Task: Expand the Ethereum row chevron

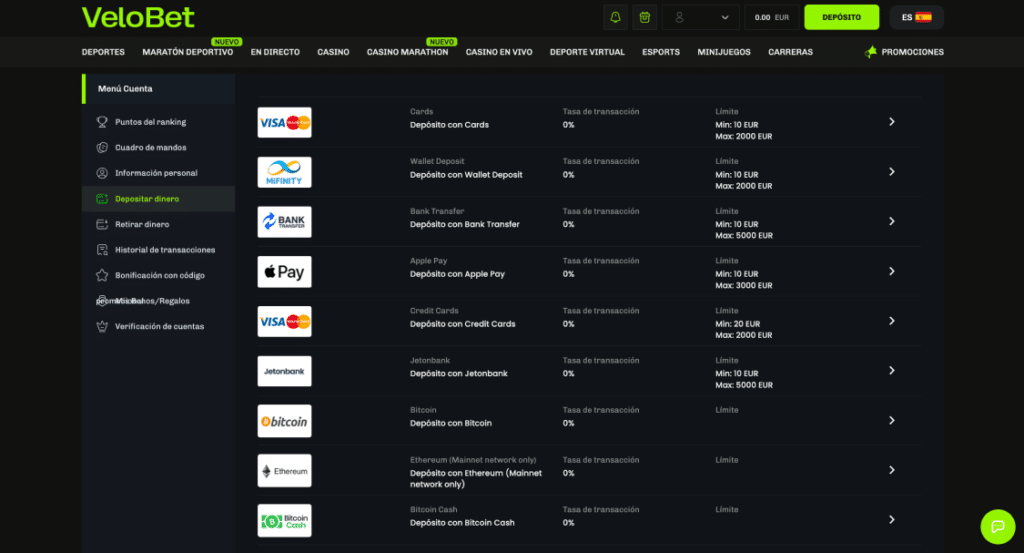Action: point(891,470)
